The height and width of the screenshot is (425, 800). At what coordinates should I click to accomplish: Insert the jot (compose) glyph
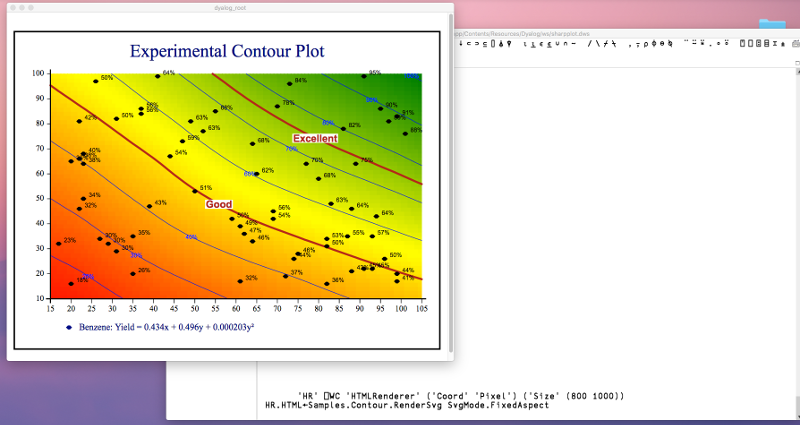tap(718, 44)
